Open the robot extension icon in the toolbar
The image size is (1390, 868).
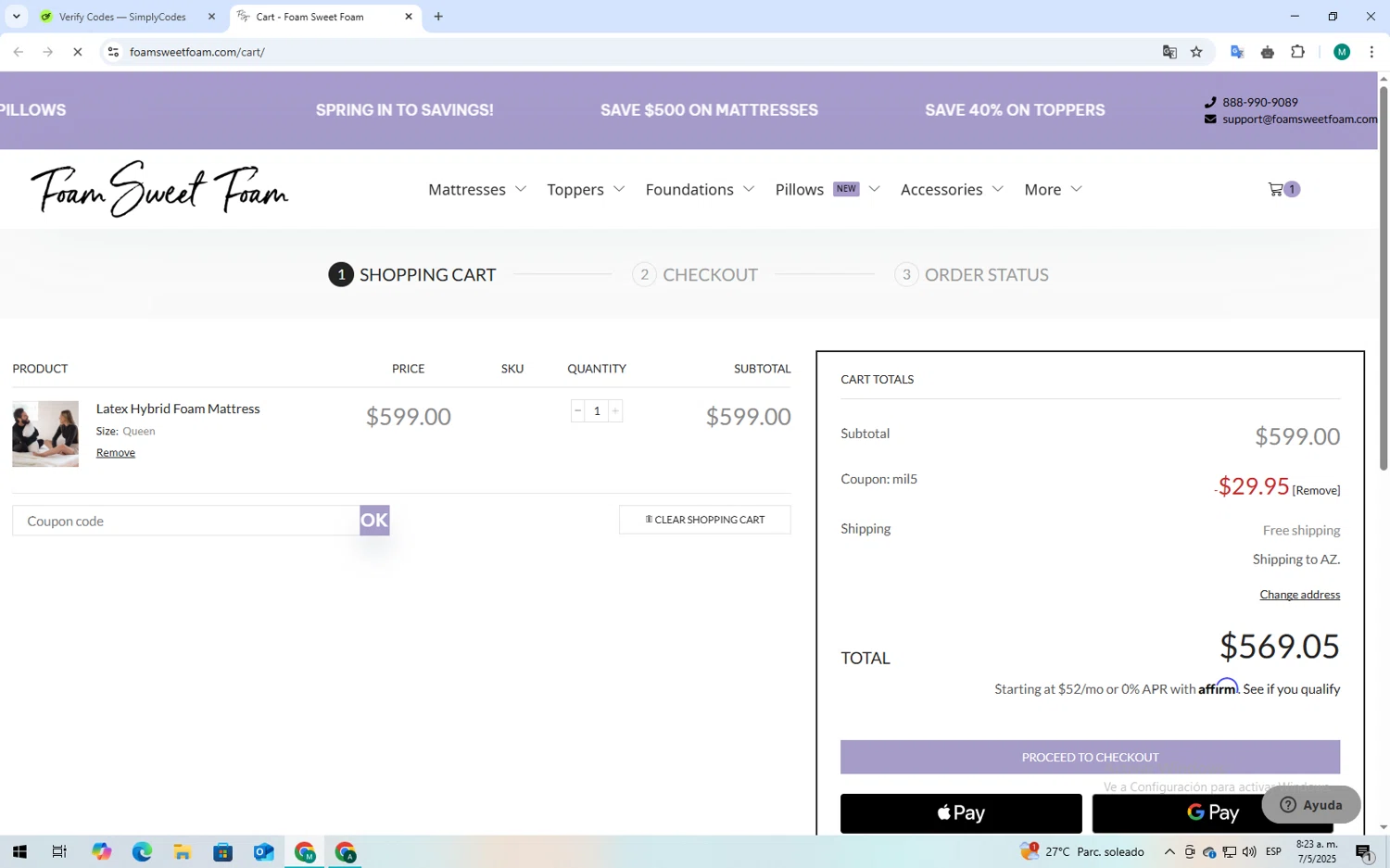tap(1268, 52)
